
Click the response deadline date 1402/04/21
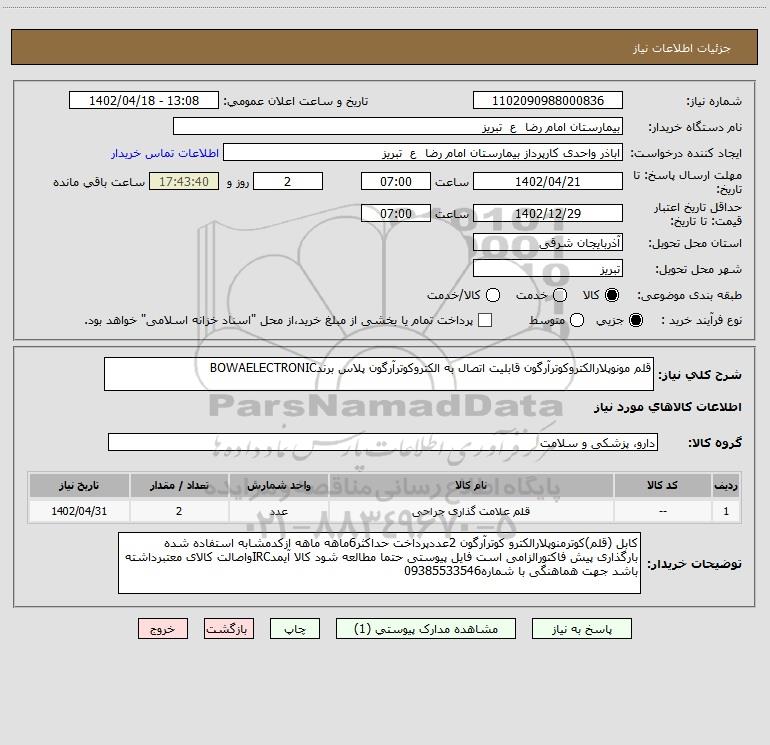pos(548,181)
